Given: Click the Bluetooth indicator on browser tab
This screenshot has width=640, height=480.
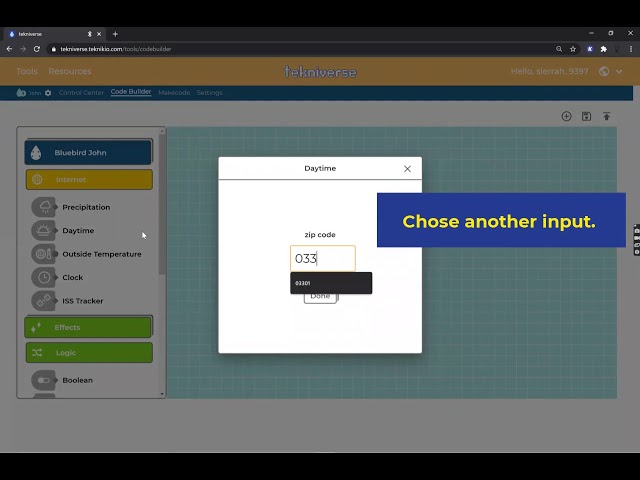Looking at the screenshot, I should (89, 34).
